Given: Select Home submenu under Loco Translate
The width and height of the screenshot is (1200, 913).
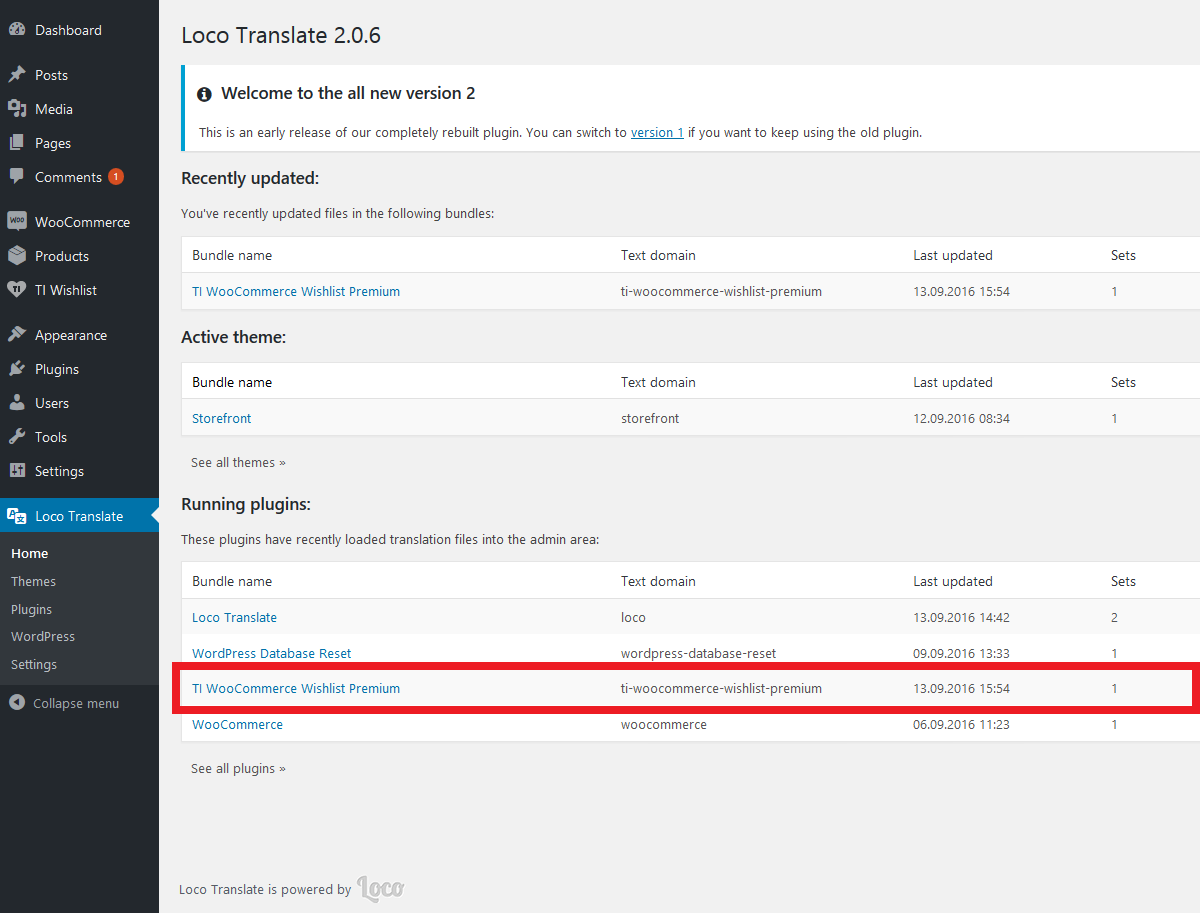Looking at the screenshot, I should pos(30,553).
